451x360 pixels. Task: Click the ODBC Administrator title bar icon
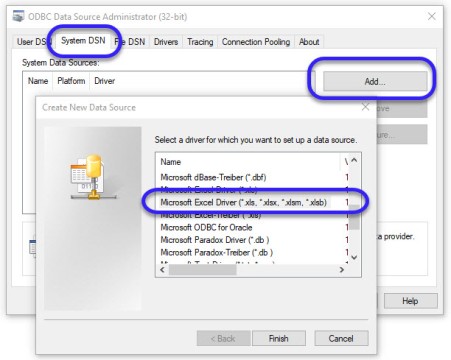(18, 16)
